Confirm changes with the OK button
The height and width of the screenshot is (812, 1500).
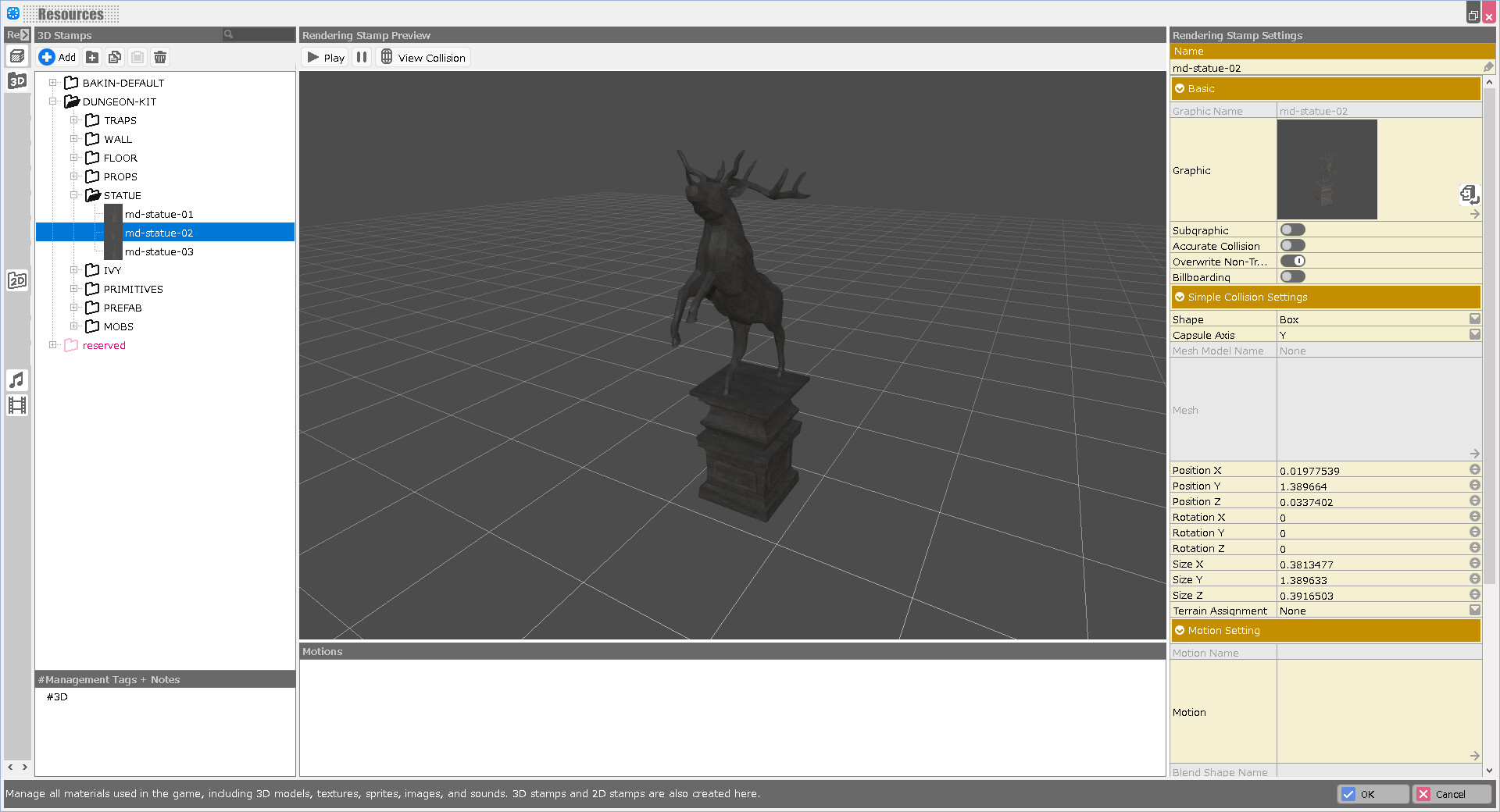[1372, 793]
